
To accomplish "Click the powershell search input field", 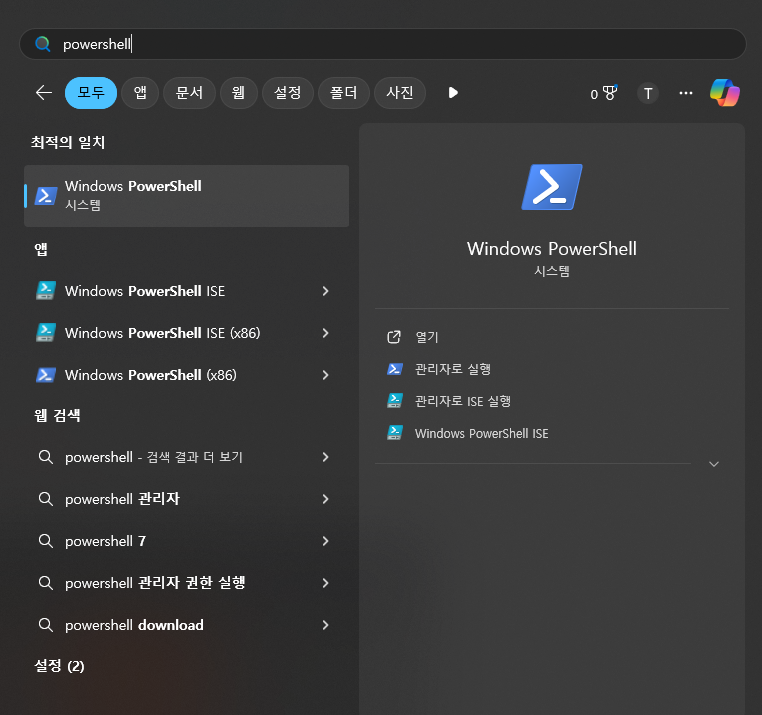I will tap(382, 44).
